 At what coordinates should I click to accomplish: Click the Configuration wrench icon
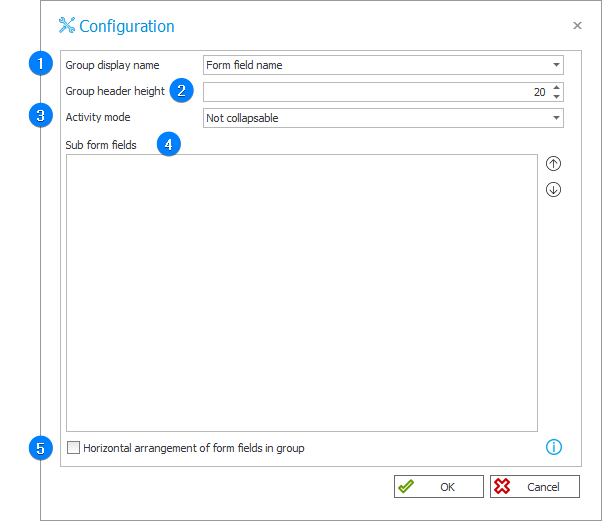(67, 25)
